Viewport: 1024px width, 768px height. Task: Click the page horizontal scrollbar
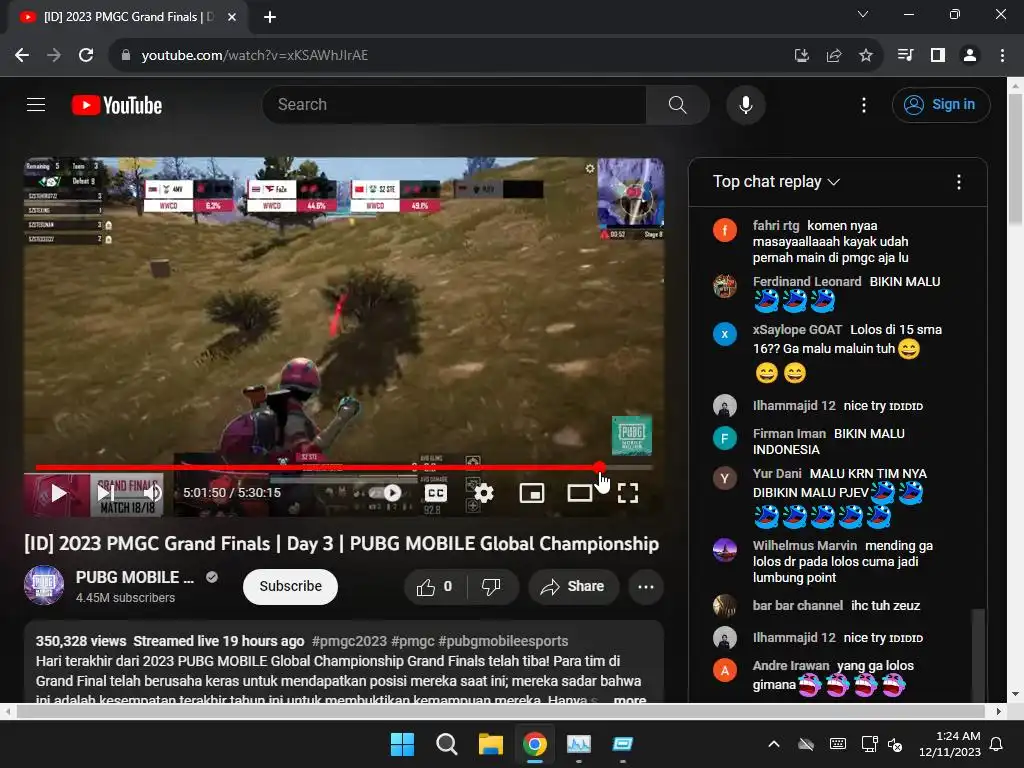coord(500,711)
